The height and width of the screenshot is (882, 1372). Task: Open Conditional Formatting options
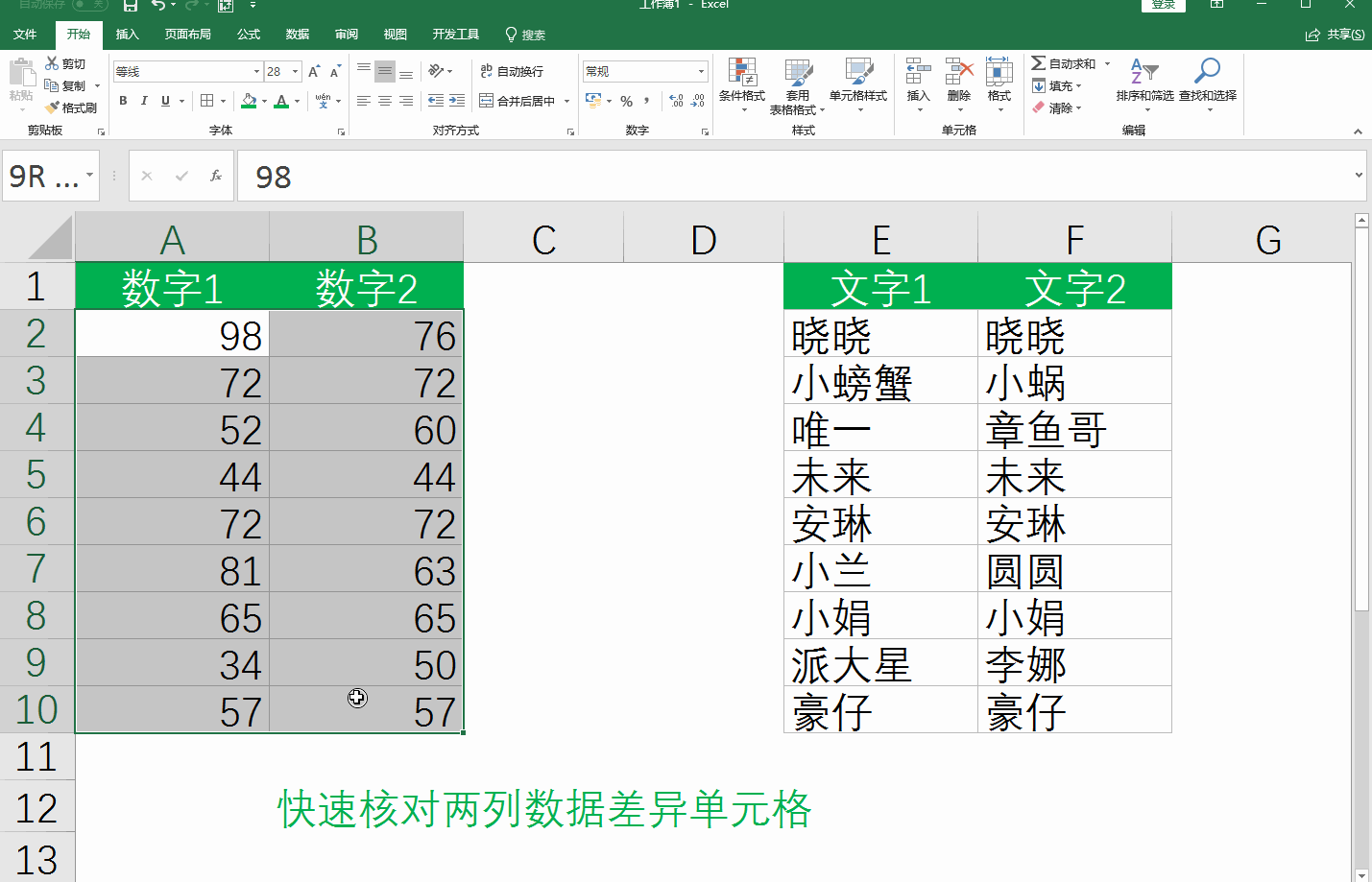click(744, 86)
